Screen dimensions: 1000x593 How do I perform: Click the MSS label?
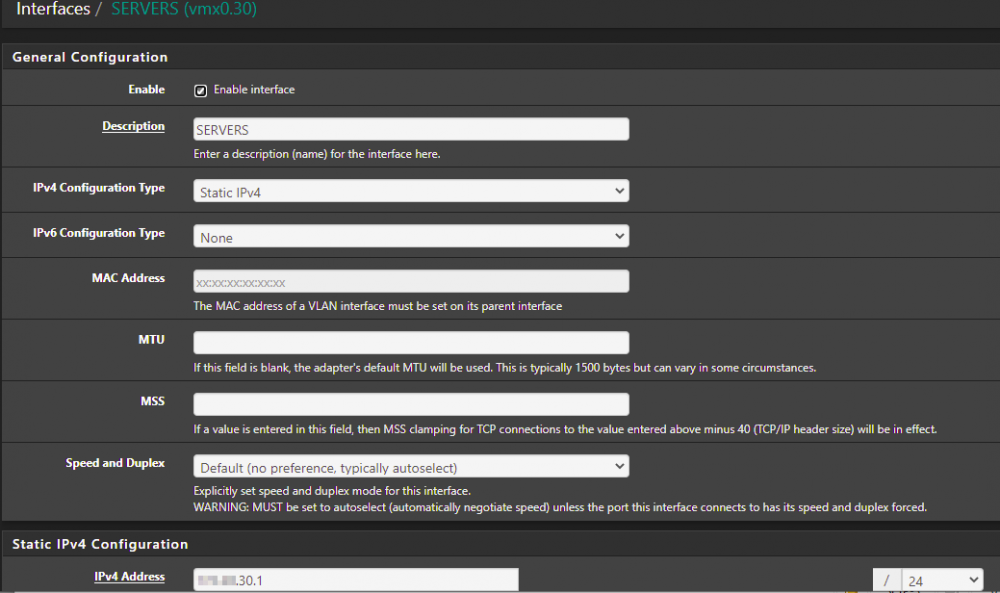point(152,402)
